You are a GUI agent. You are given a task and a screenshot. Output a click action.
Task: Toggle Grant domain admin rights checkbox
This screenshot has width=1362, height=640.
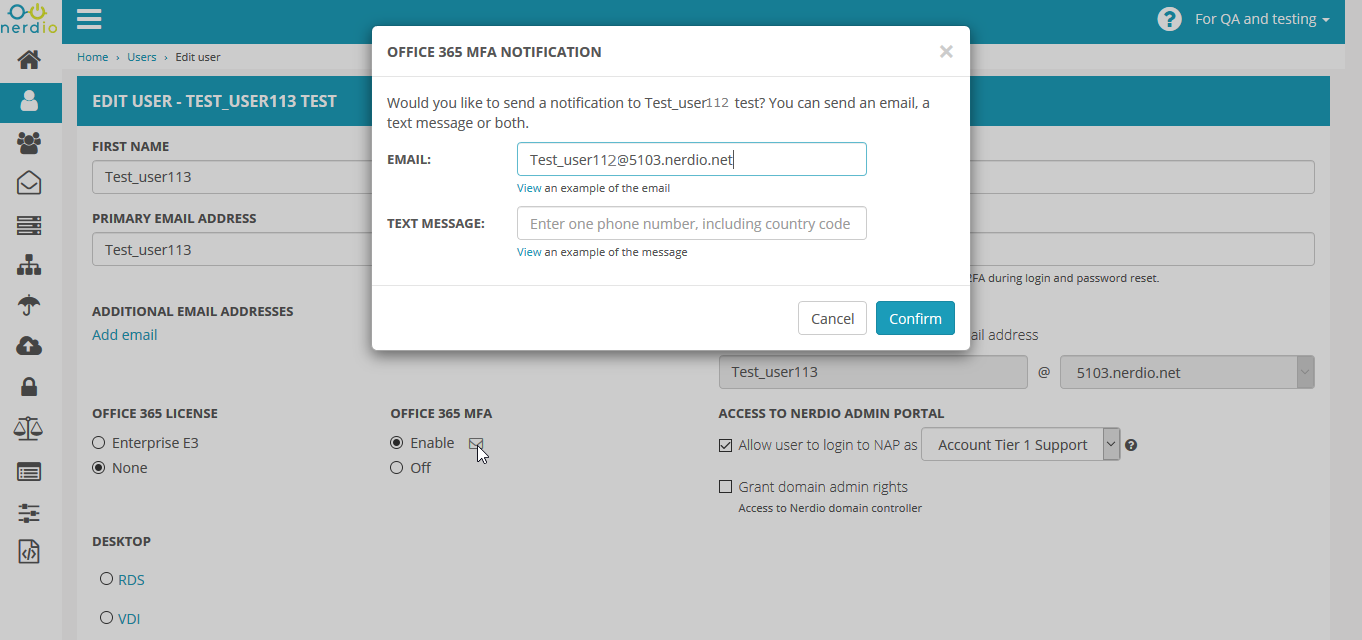point(726,487)
